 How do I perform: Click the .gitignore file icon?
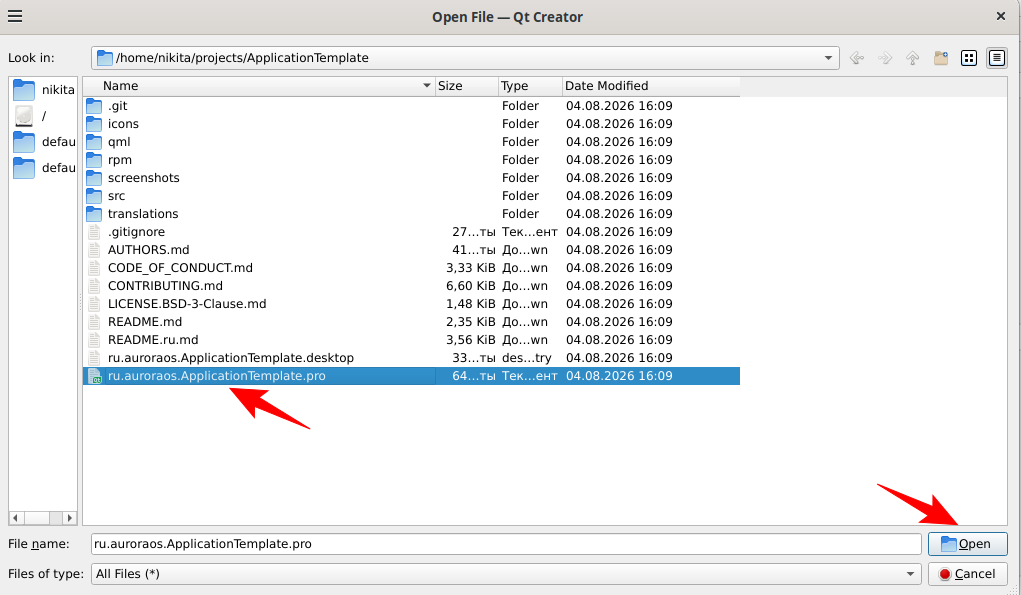click(94, 232)
